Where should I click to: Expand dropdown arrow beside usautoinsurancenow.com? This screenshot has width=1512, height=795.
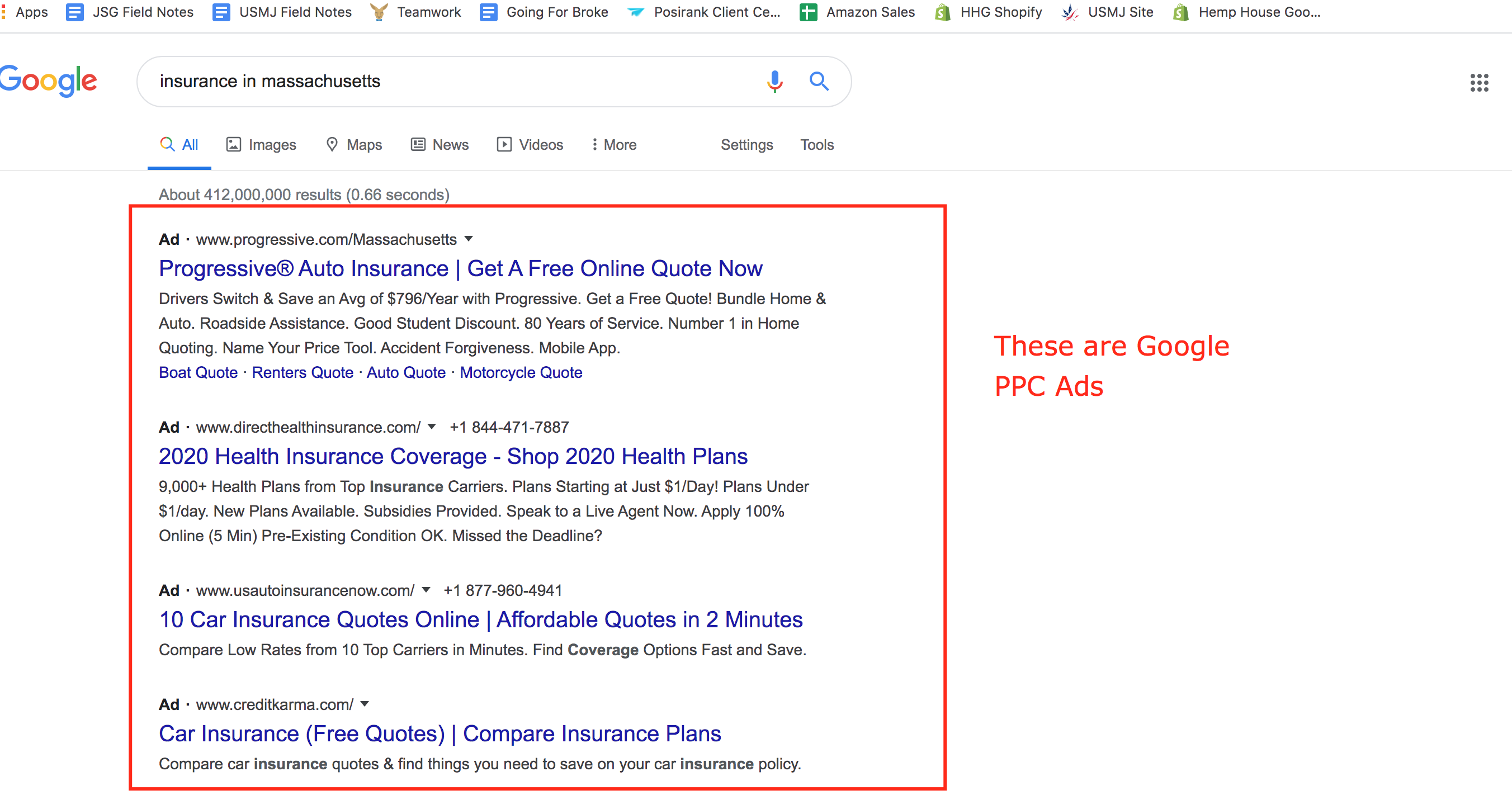coord(426,590)
